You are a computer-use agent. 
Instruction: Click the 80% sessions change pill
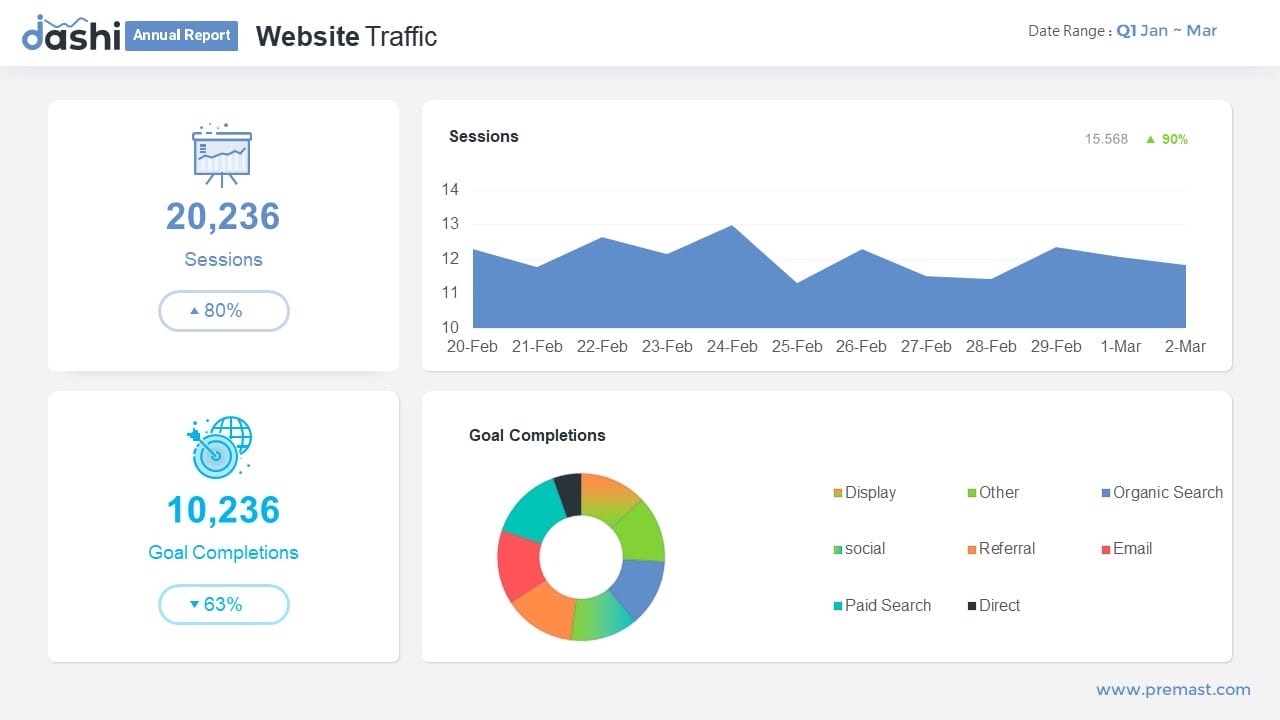tap(224, 311)
